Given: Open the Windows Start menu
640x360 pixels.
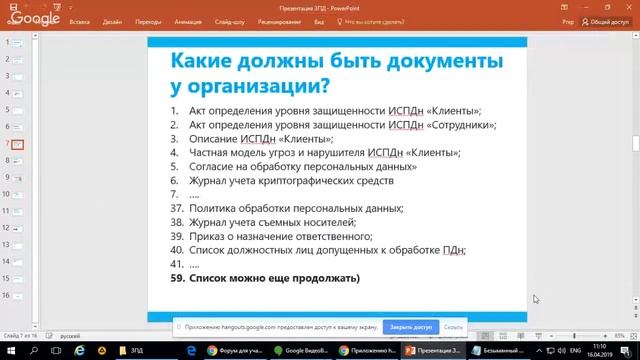Looking at the screenshot, I should coord(11,351).
